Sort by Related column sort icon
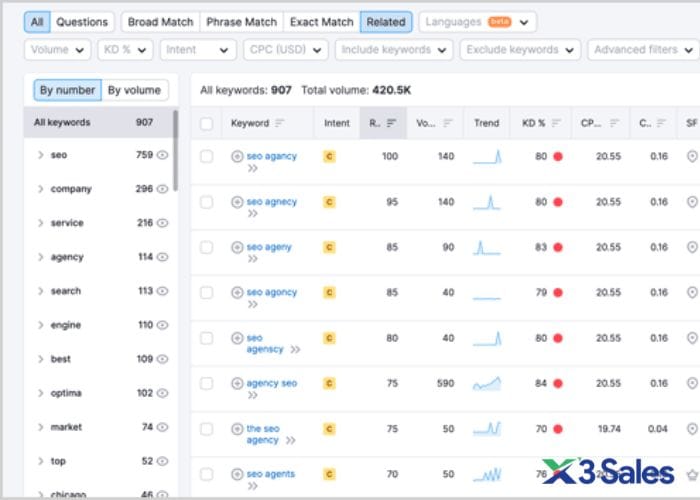700x500 pixels. (392, 123)
